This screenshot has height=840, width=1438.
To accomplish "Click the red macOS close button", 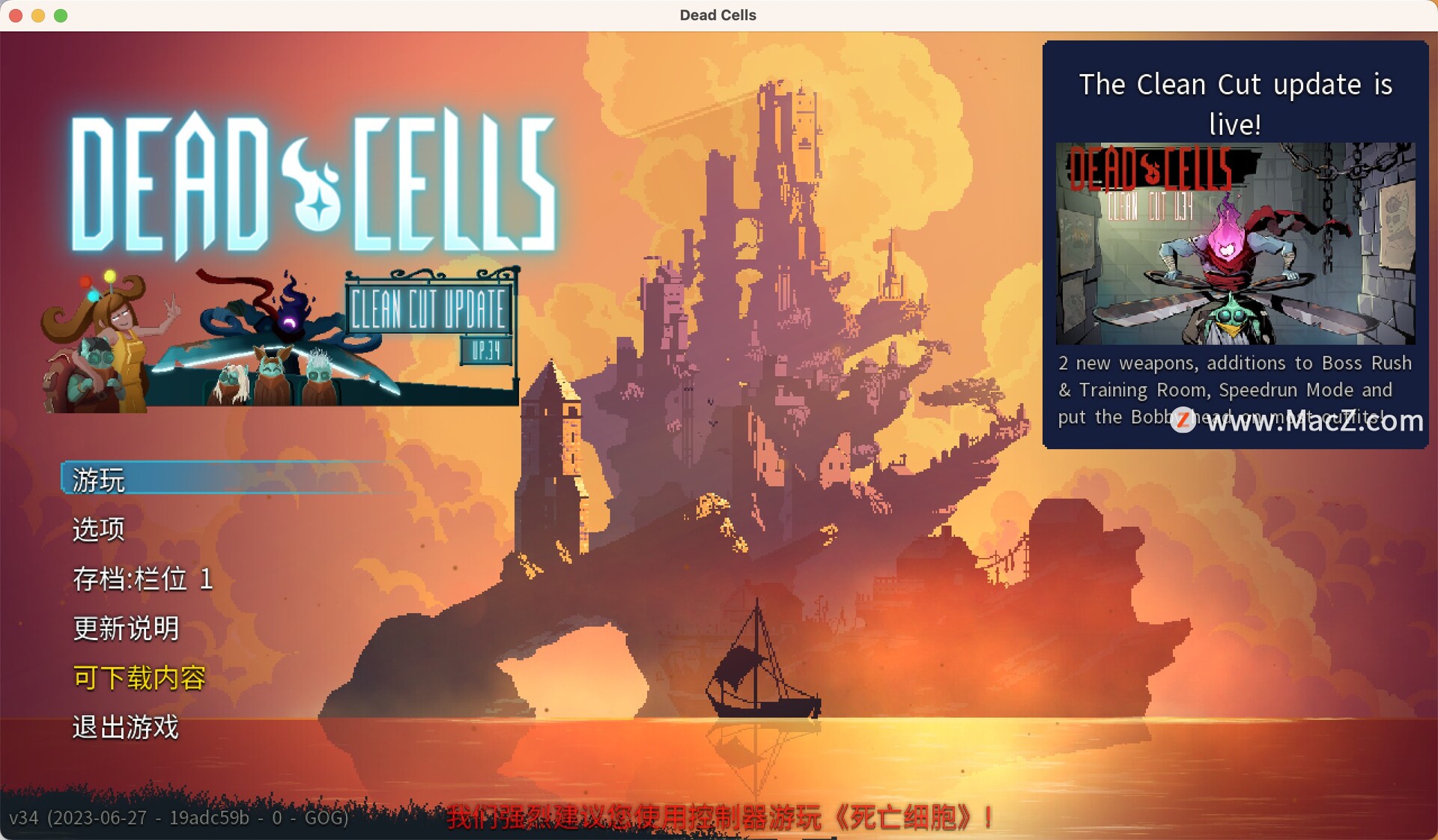I will coord(15,15).
